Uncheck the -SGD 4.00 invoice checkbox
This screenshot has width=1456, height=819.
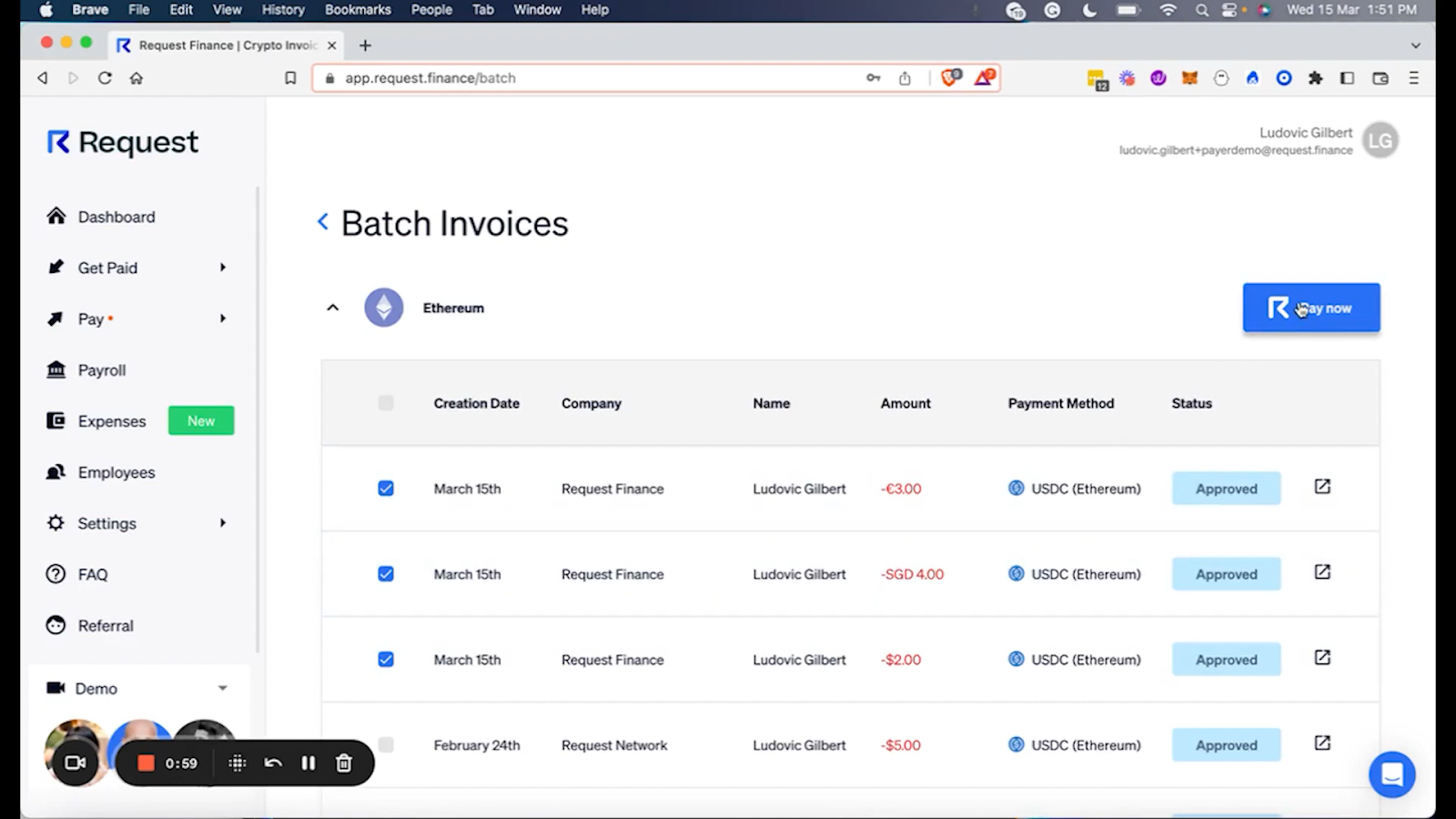click(x=386, y=574)
